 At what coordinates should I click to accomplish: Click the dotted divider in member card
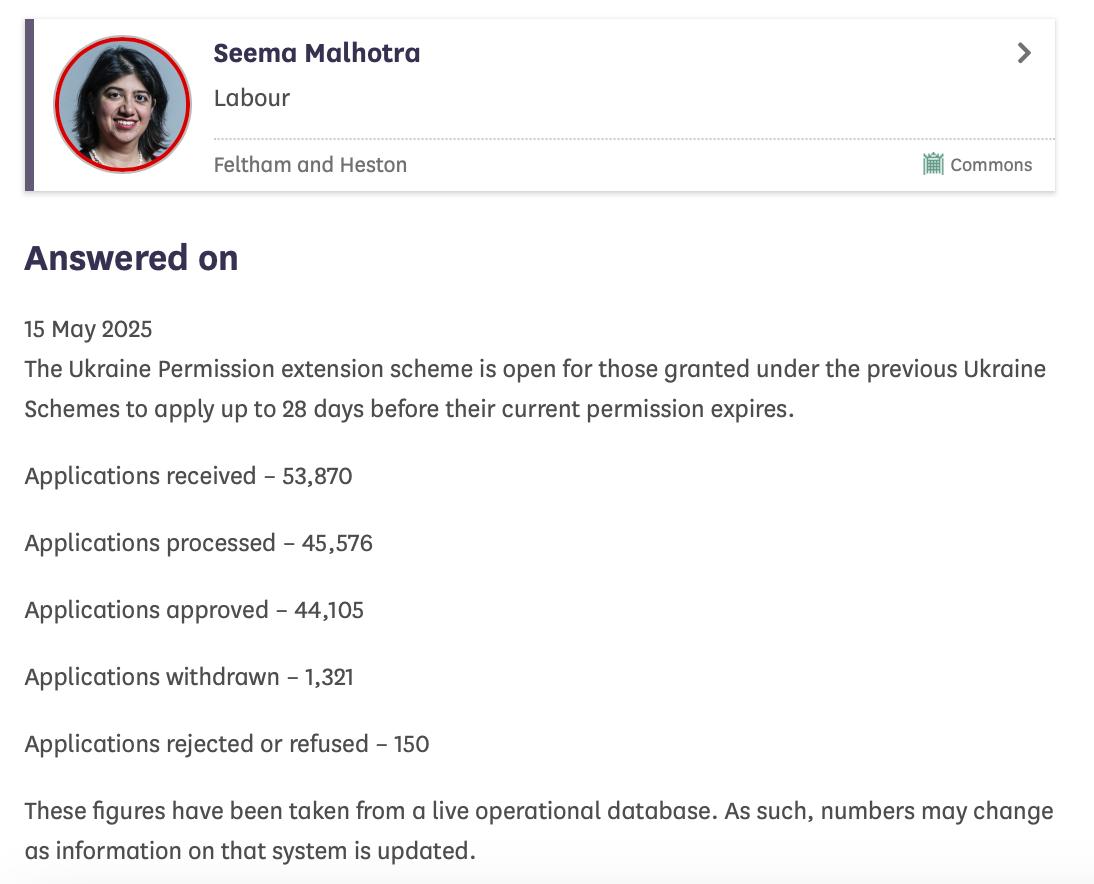pos(634,139)
